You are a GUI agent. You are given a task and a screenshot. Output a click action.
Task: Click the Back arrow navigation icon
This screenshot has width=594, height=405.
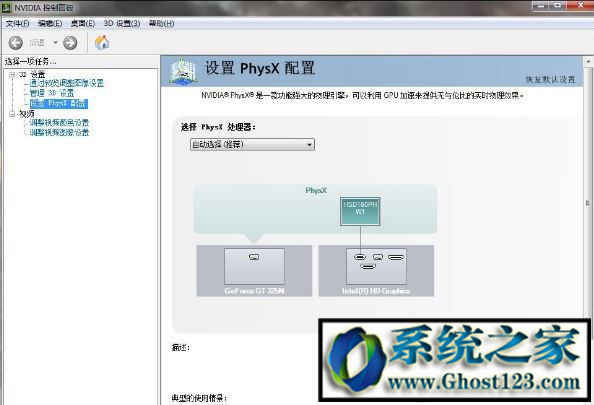(x=16, y=43)
